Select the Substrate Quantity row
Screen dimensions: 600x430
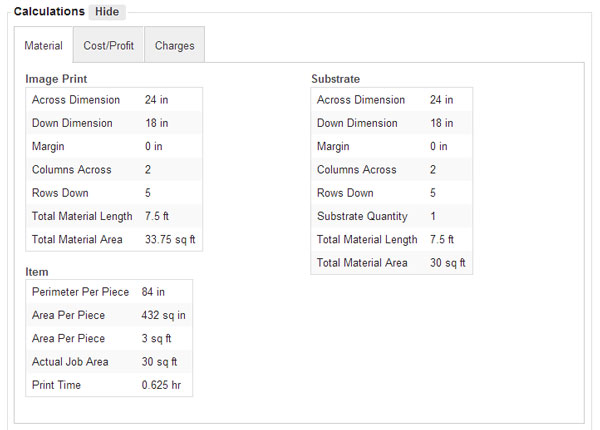(391, 216)
